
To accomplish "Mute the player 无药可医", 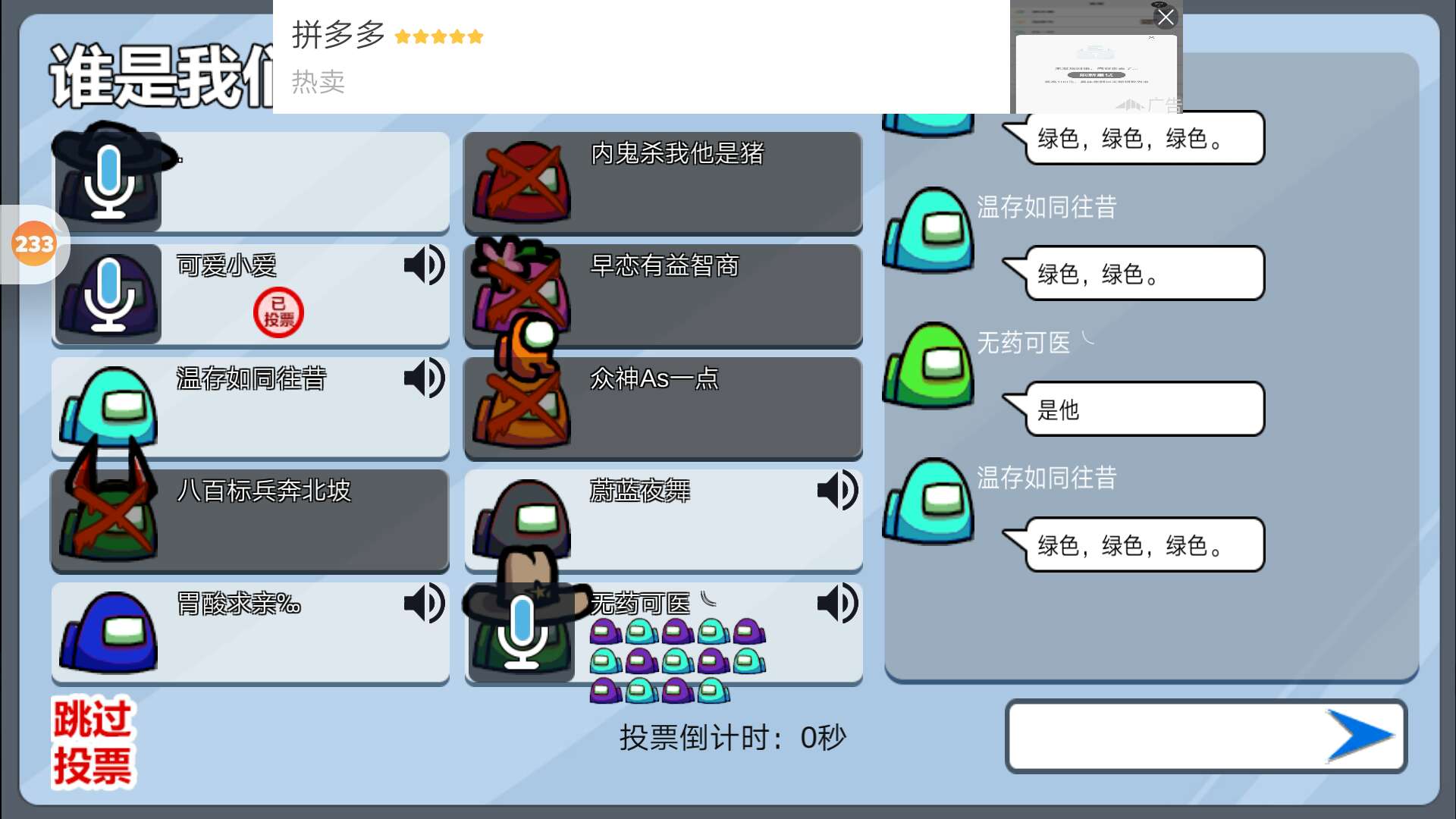I will 837,603.
